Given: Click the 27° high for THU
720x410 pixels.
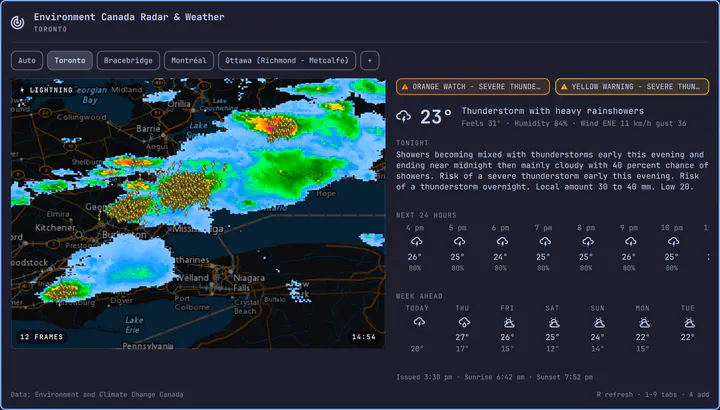Looking at the screenshot, I should (462, 337).
